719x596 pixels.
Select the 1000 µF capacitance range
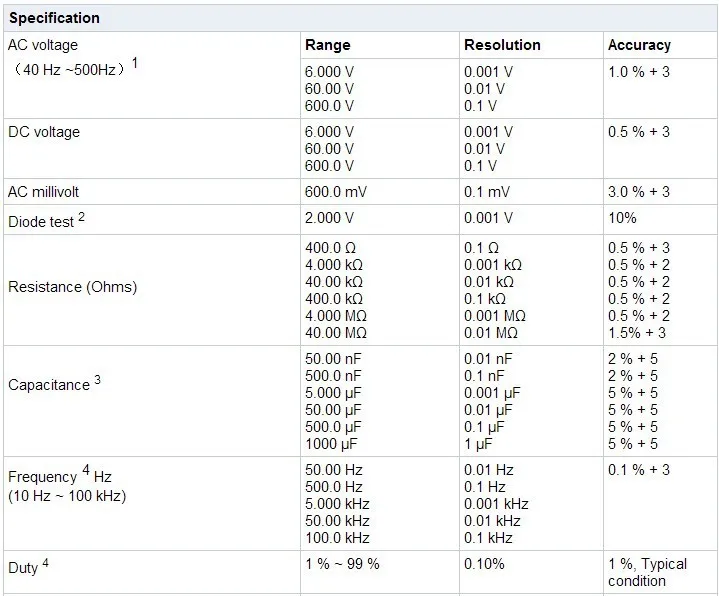[331, 443]
